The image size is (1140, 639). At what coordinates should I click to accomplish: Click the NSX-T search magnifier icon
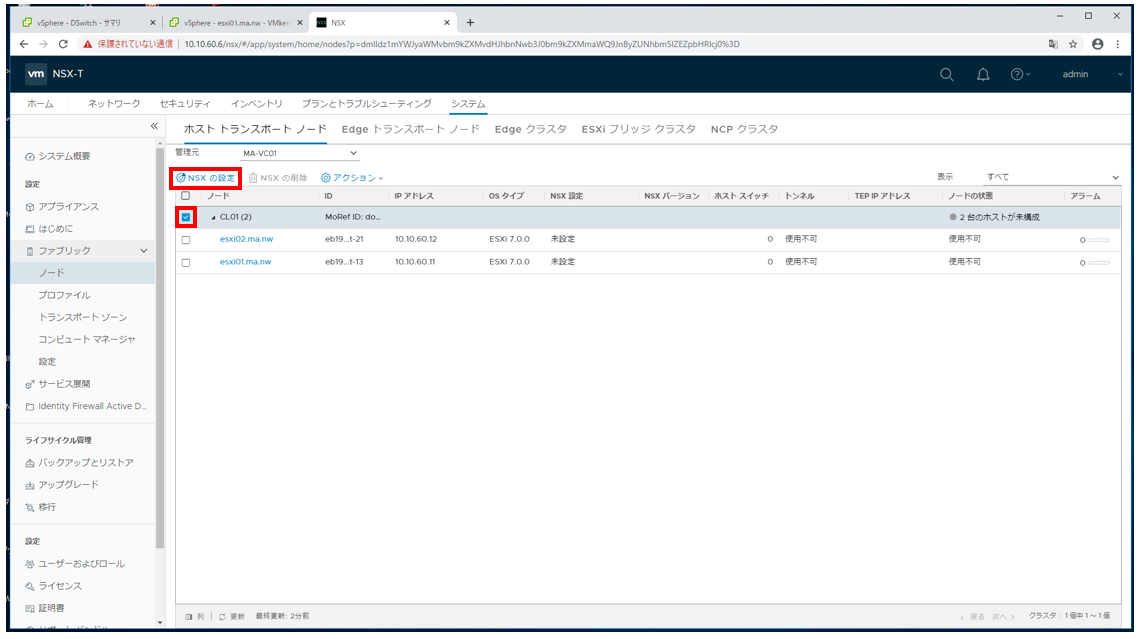[946, 74]
